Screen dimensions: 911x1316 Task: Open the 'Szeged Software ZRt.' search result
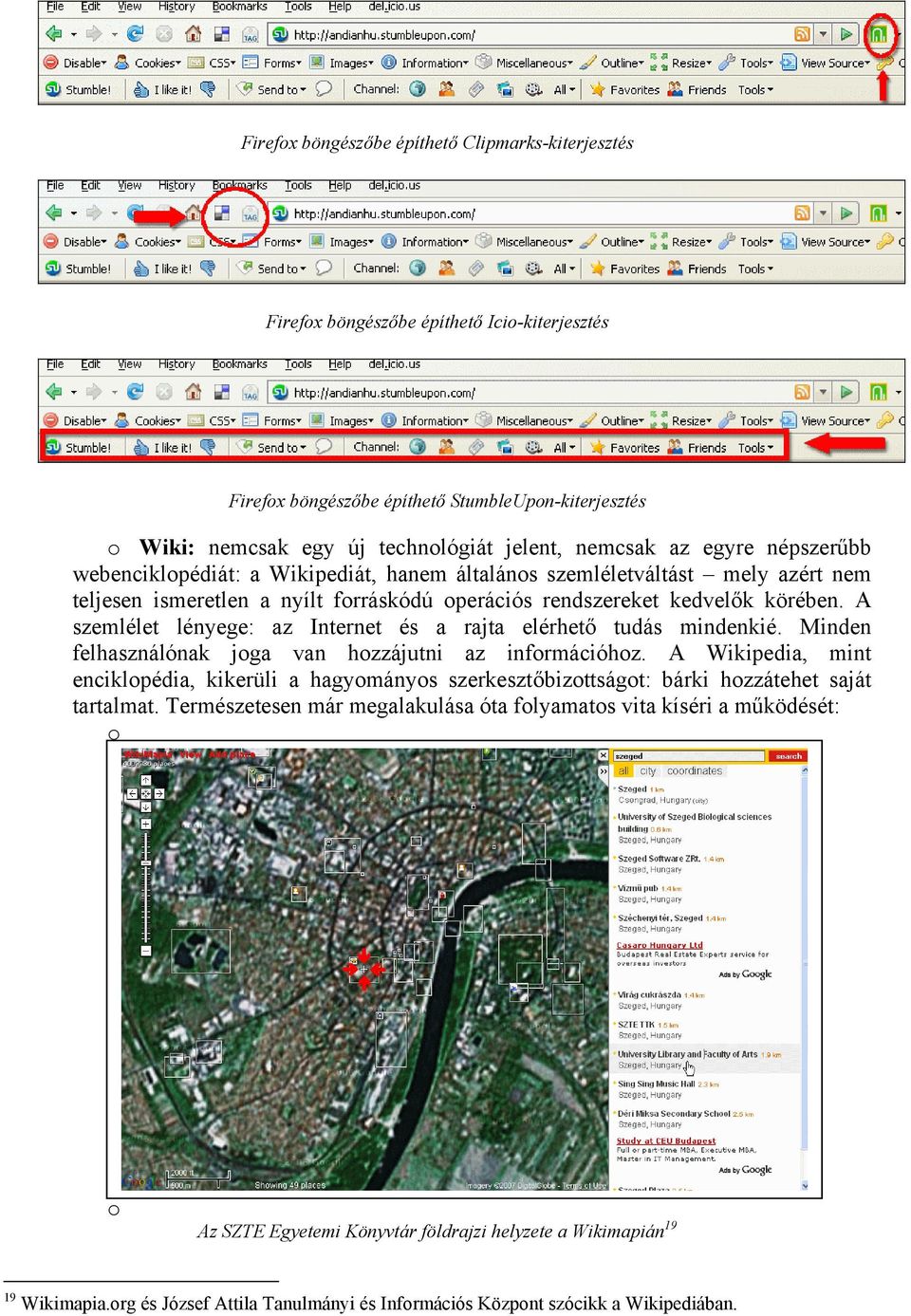point(659,859)
